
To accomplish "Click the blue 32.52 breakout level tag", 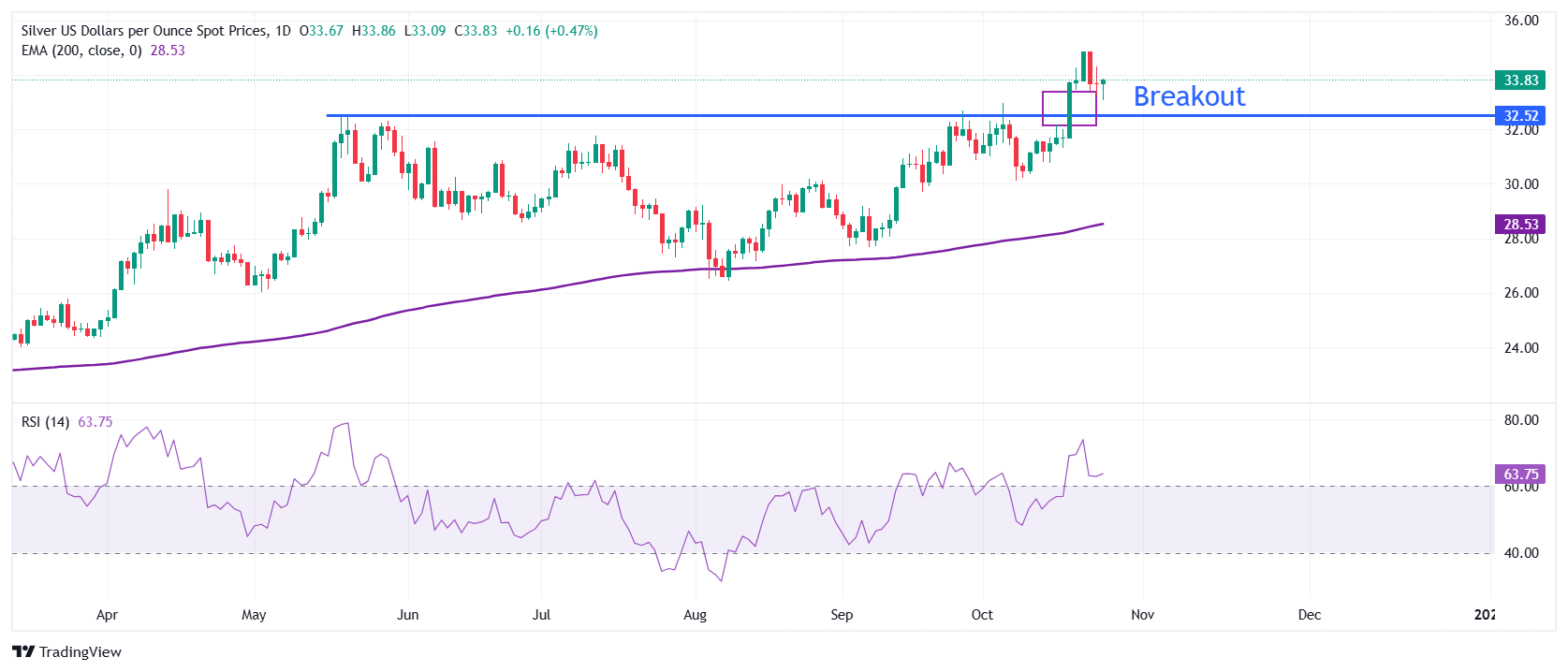I will tap(1520, 116).
